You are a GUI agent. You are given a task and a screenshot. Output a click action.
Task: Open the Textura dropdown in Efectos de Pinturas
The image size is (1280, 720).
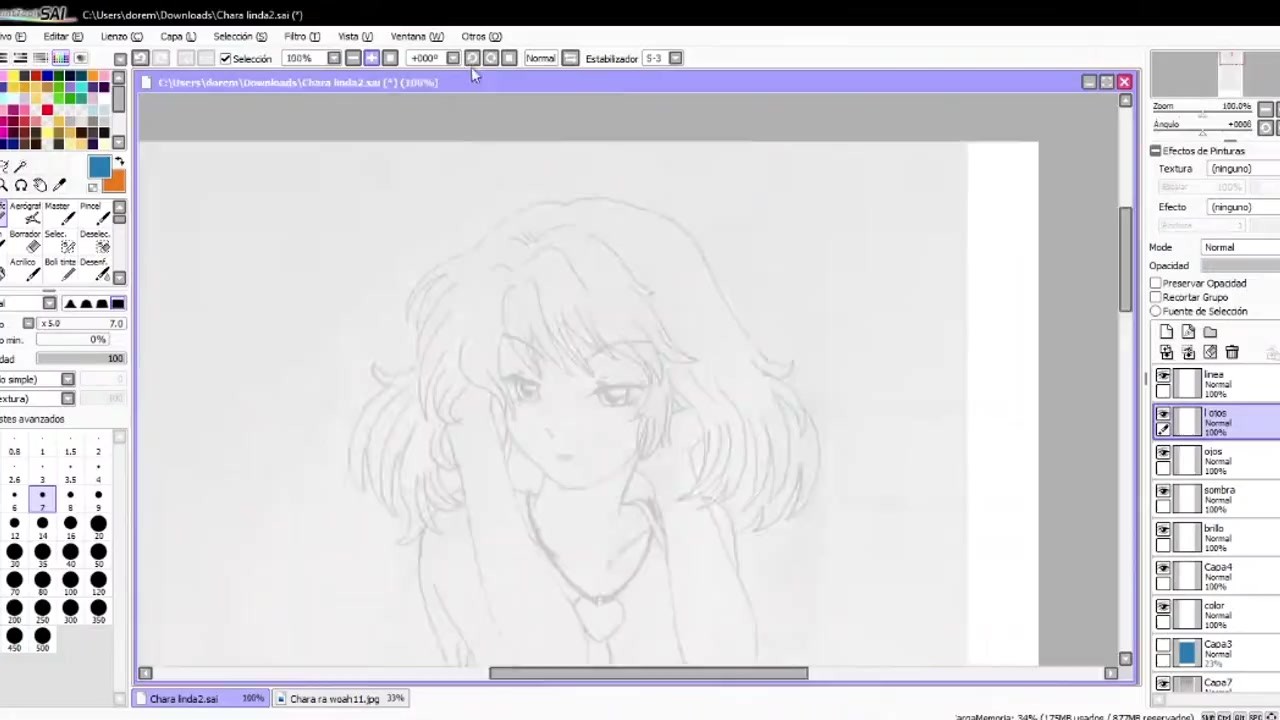coord(1242,169)
